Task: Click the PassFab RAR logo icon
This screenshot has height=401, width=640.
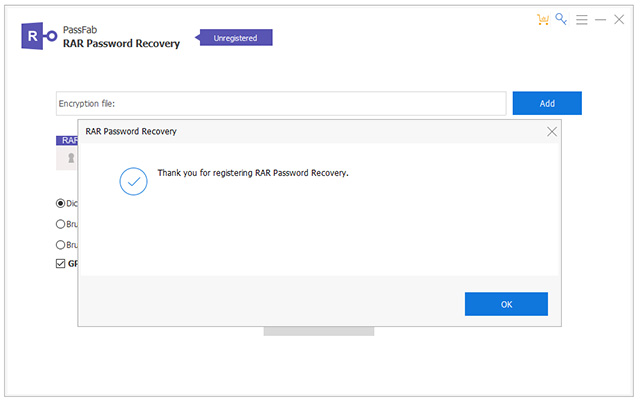Action: (x=39, y=36)
